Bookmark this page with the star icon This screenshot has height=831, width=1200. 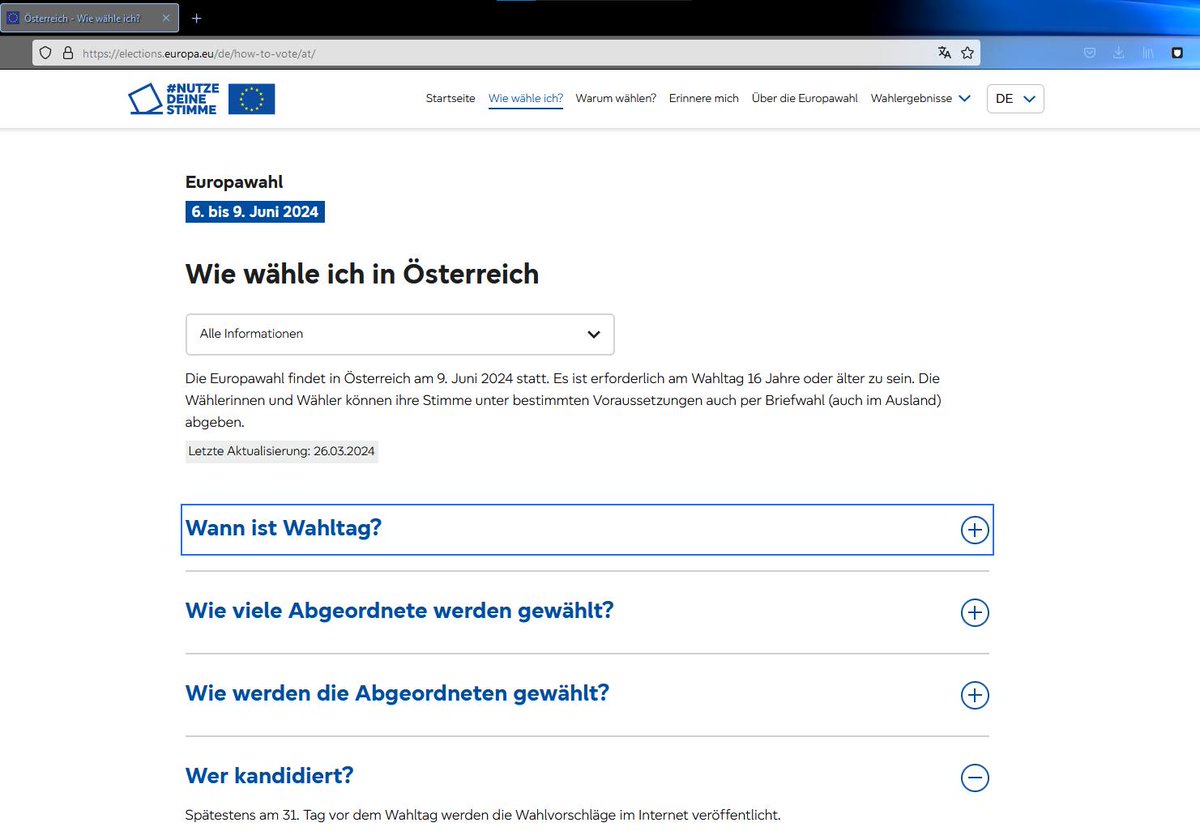(967, 53)
